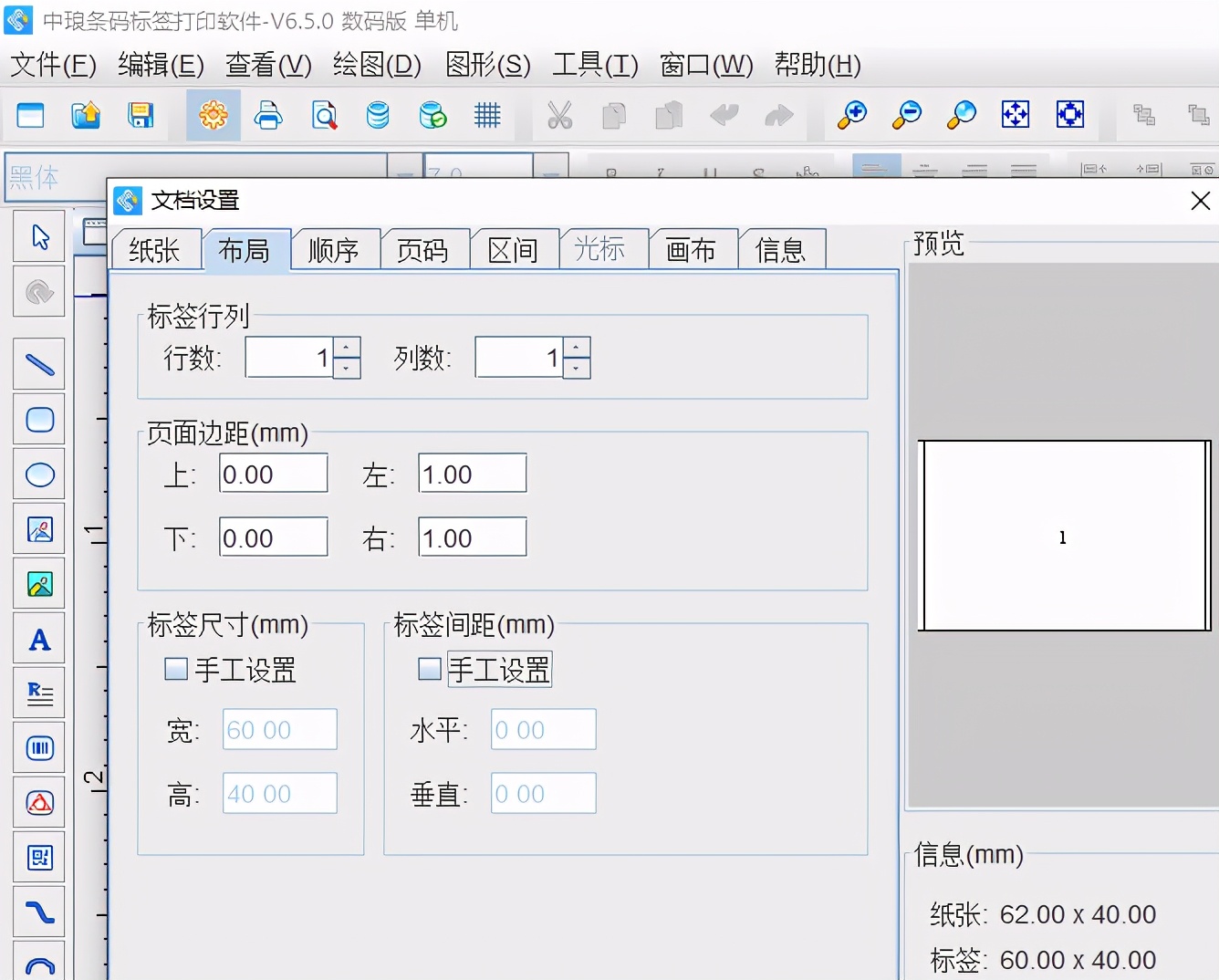1219x980 pixels.
Task: Click the Redo arrow icon
Action: tap(778, 115)
